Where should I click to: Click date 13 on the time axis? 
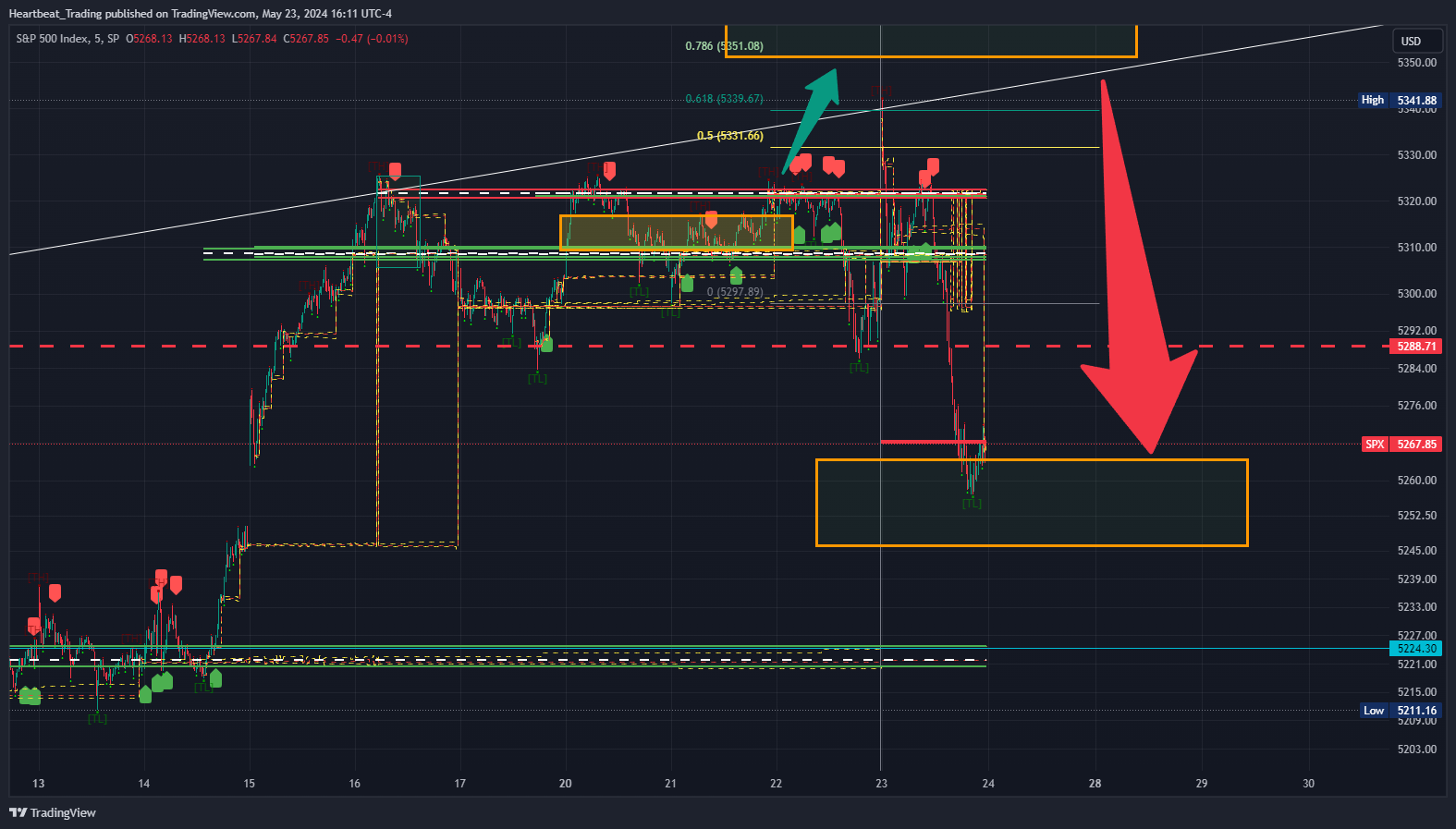point(38,784)
